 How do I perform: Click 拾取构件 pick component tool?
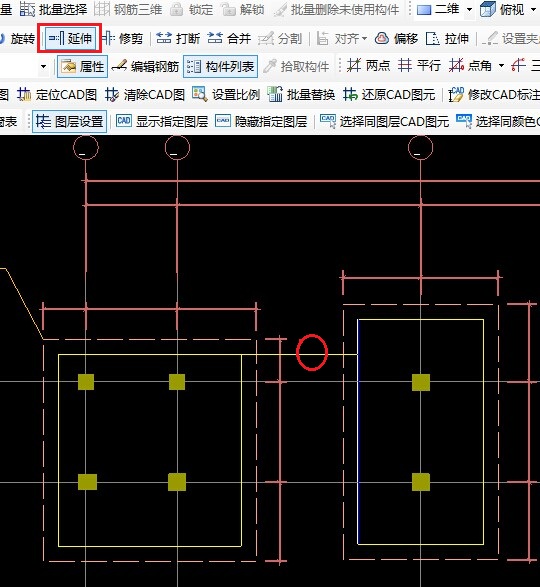pyautogui.click(x=296, y=67)
